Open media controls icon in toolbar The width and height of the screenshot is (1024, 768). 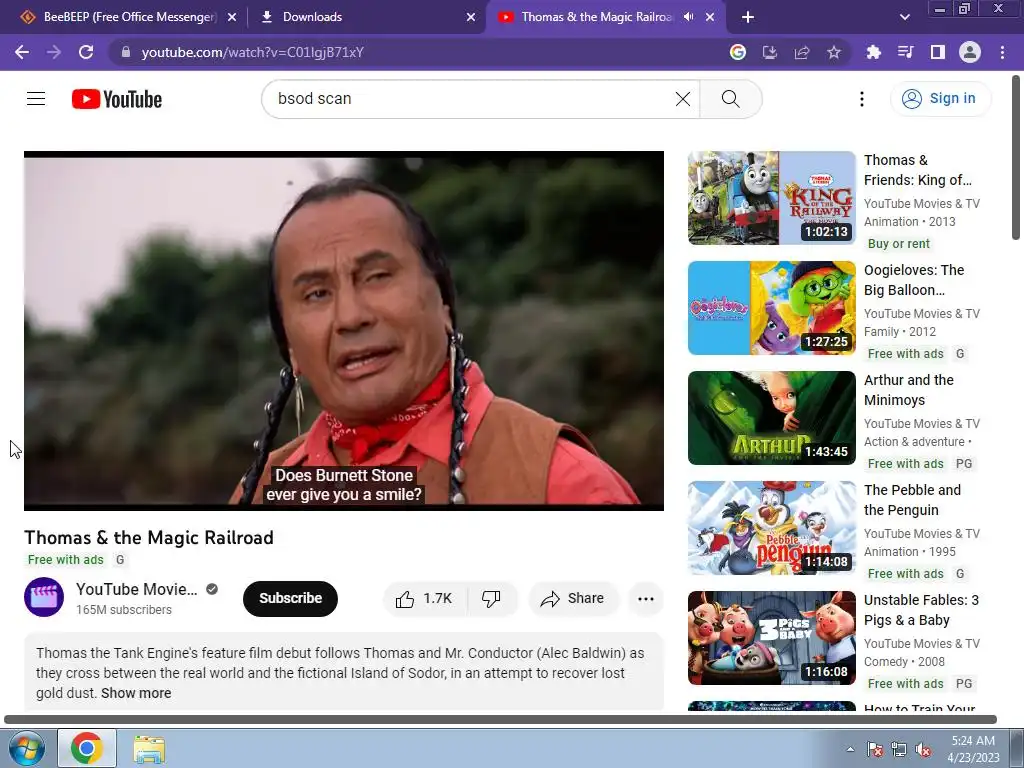tap(905, 52)
